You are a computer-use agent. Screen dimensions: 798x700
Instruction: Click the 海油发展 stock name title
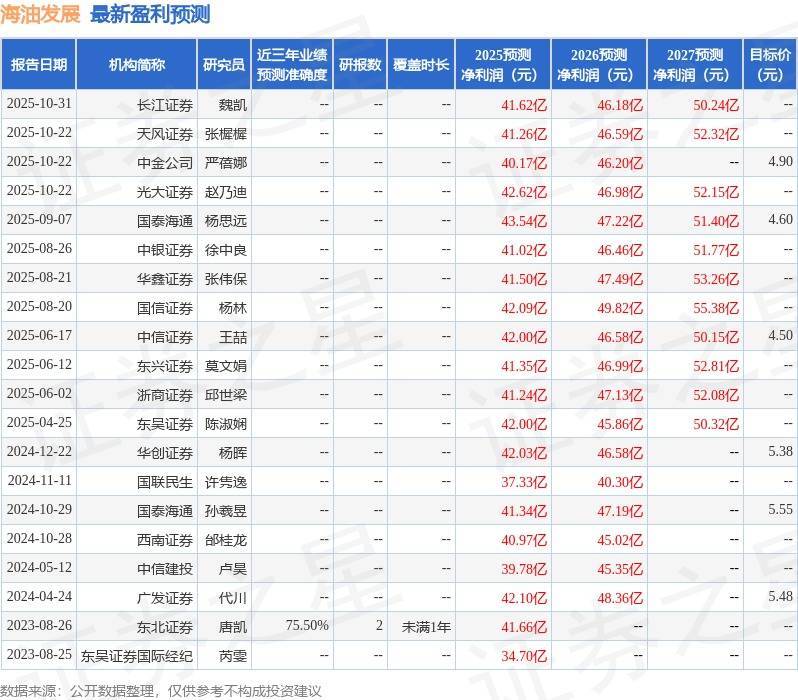(x=40, y=14)
